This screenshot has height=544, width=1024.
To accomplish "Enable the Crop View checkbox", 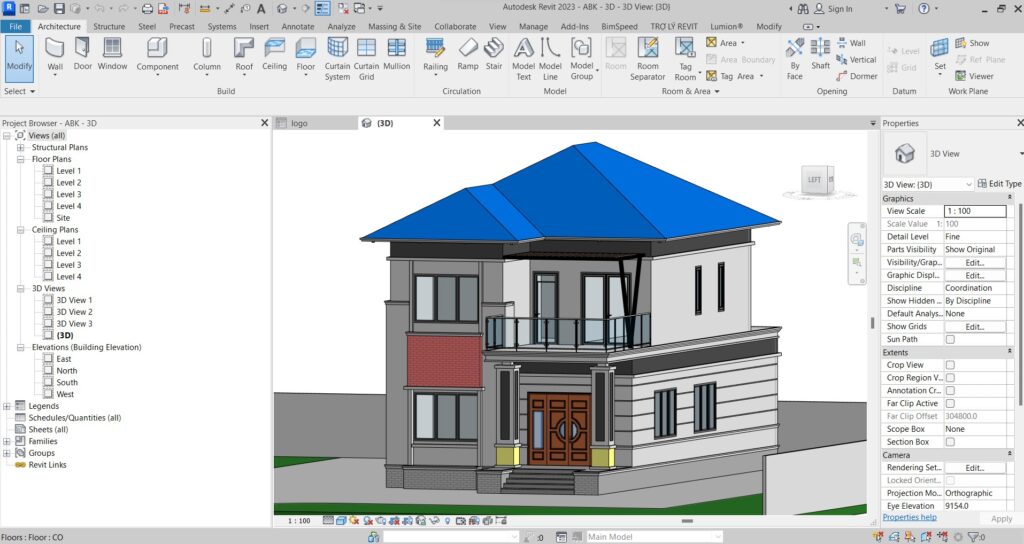I will pyautogui.click(x=950, y=365).
